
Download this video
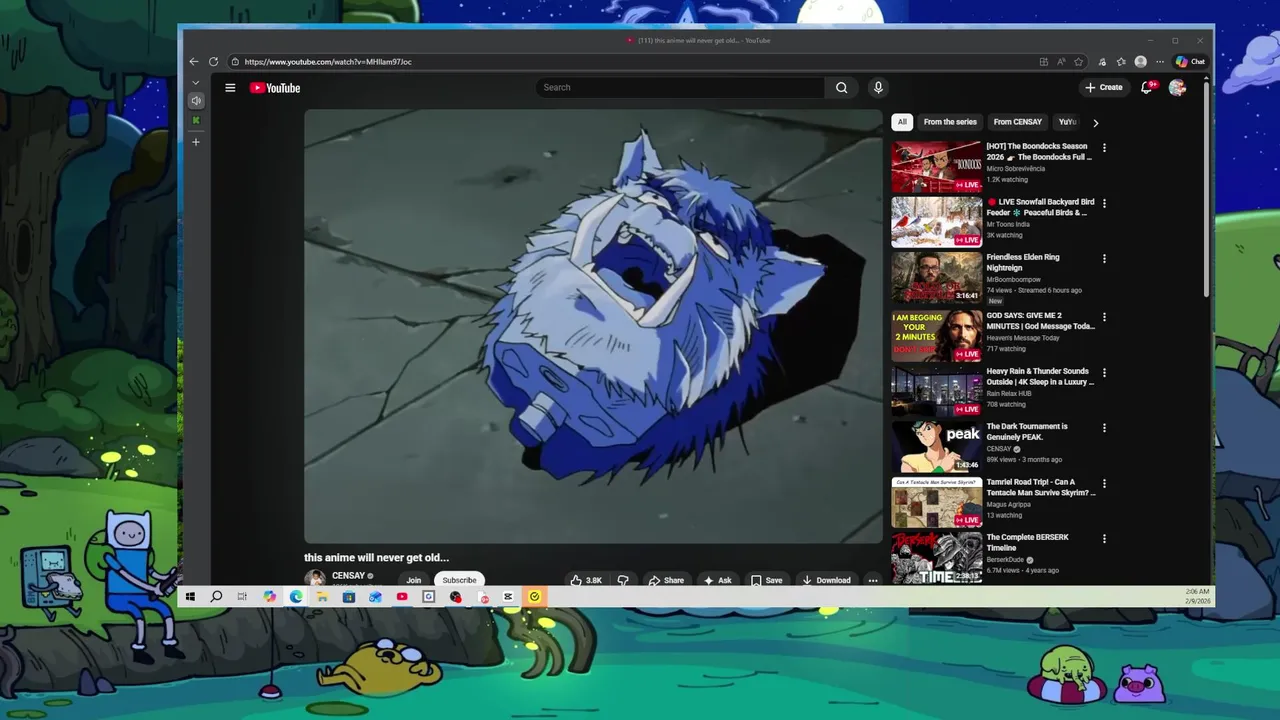pos(826,580)
